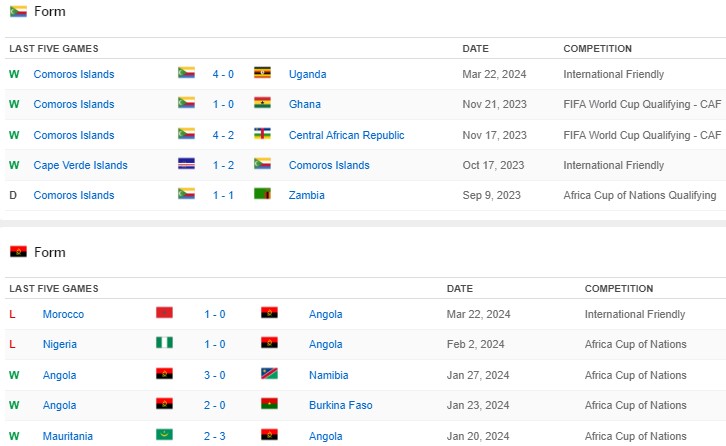Click the Nigeria flag icon
This screenshot has width=726, height=446.
pos(165,344)
